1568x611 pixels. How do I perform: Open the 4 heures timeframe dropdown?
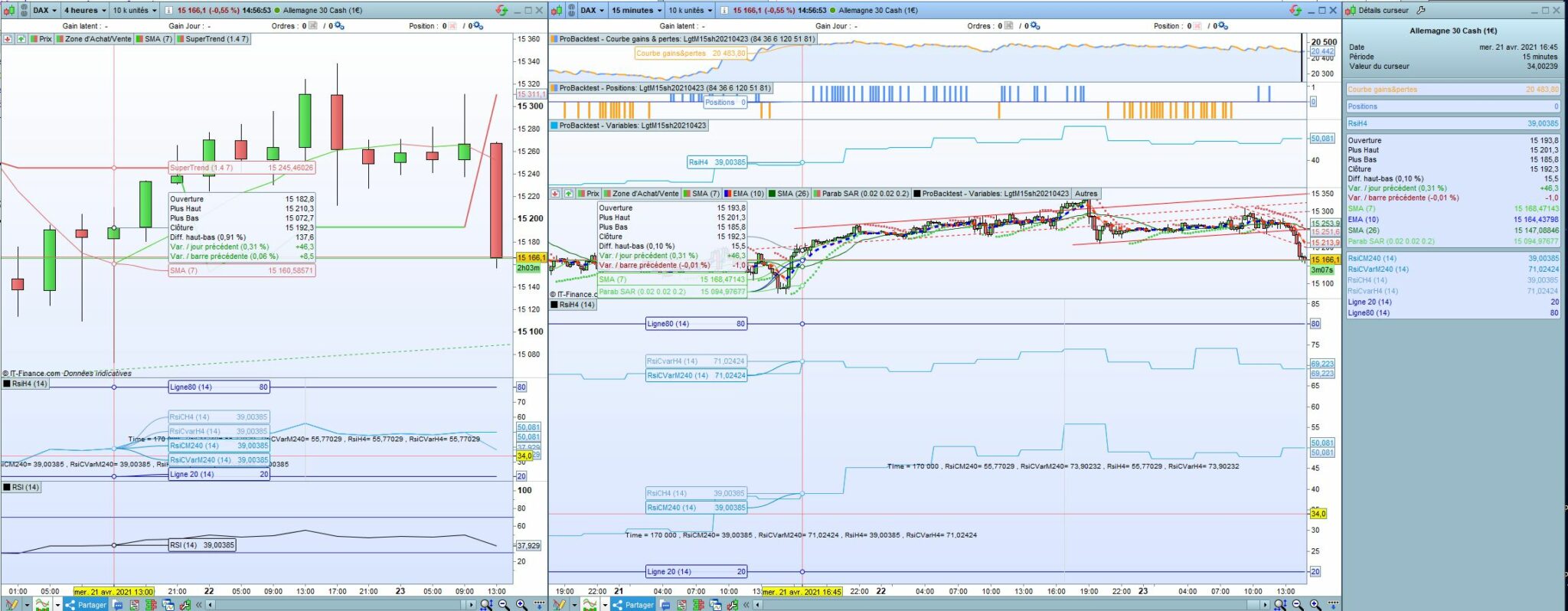click(x=83, y=10)
